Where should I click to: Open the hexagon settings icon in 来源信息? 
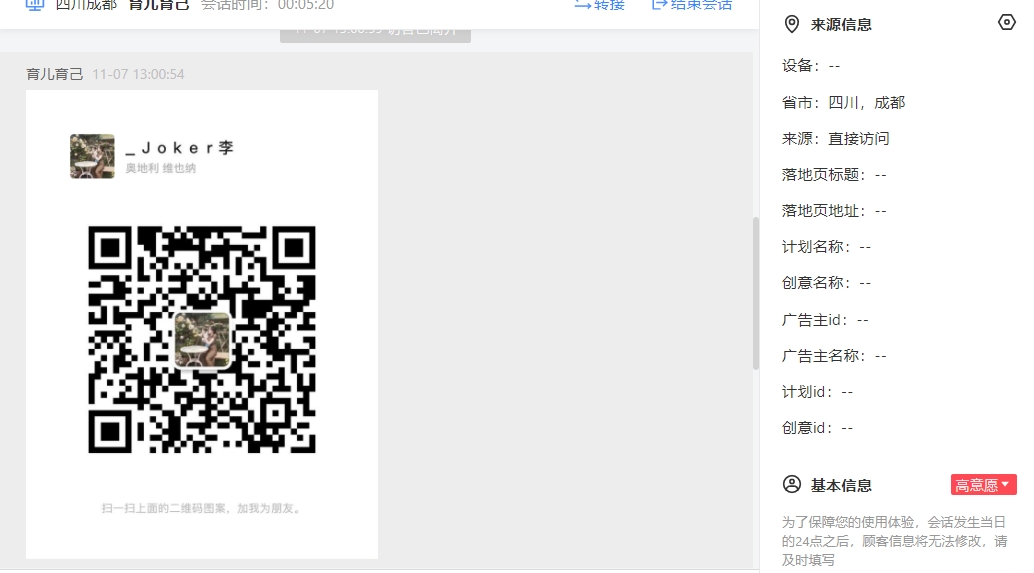1006,22
